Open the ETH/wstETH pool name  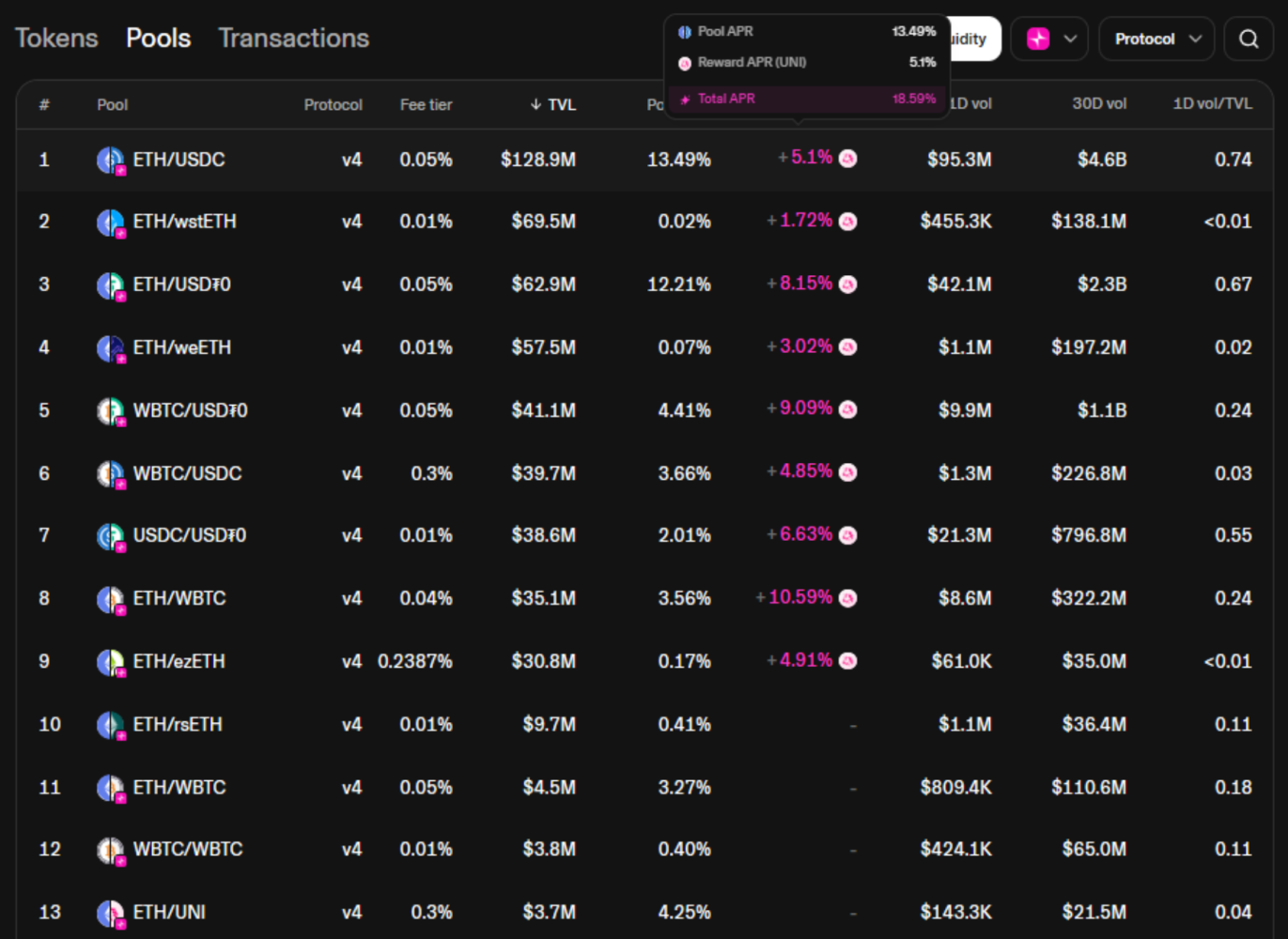click(x=184, y=222)
